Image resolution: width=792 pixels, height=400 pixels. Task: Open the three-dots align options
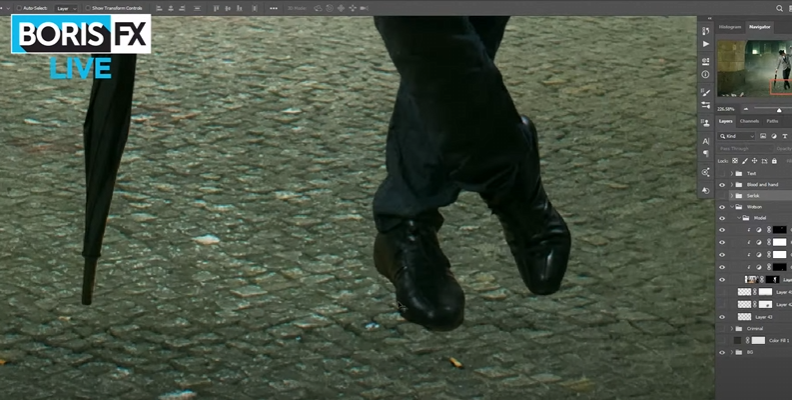(x=273, y=8)
